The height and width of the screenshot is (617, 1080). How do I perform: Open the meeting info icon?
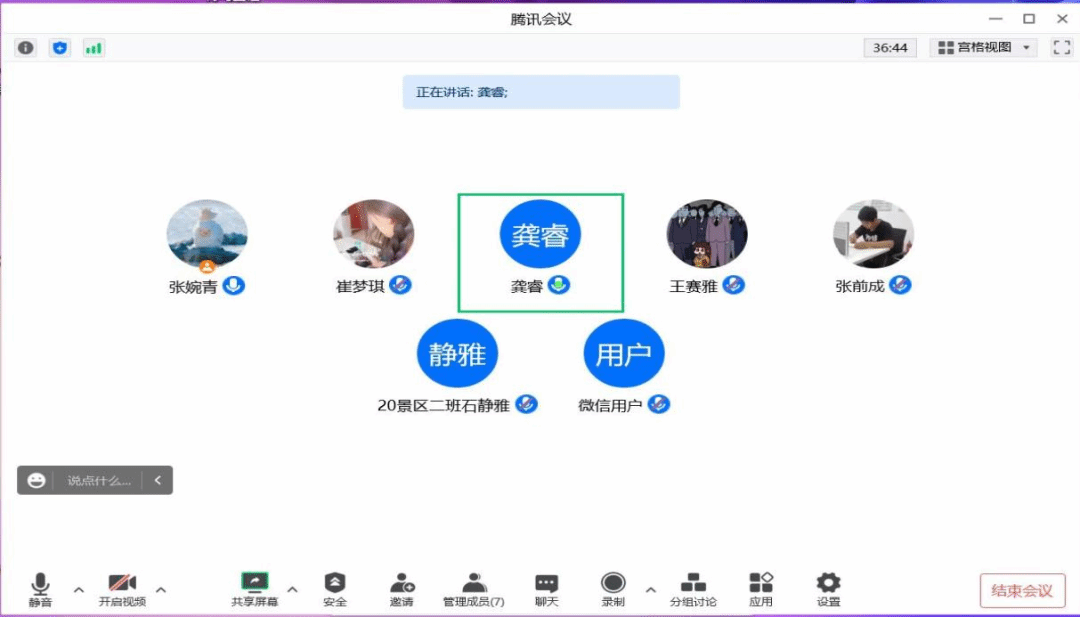tap(25, 48)
